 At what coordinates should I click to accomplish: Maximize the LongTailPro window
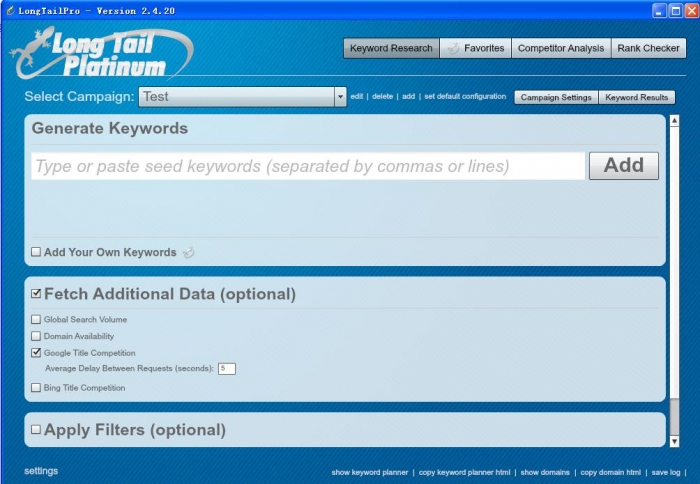tap(676, 11)
